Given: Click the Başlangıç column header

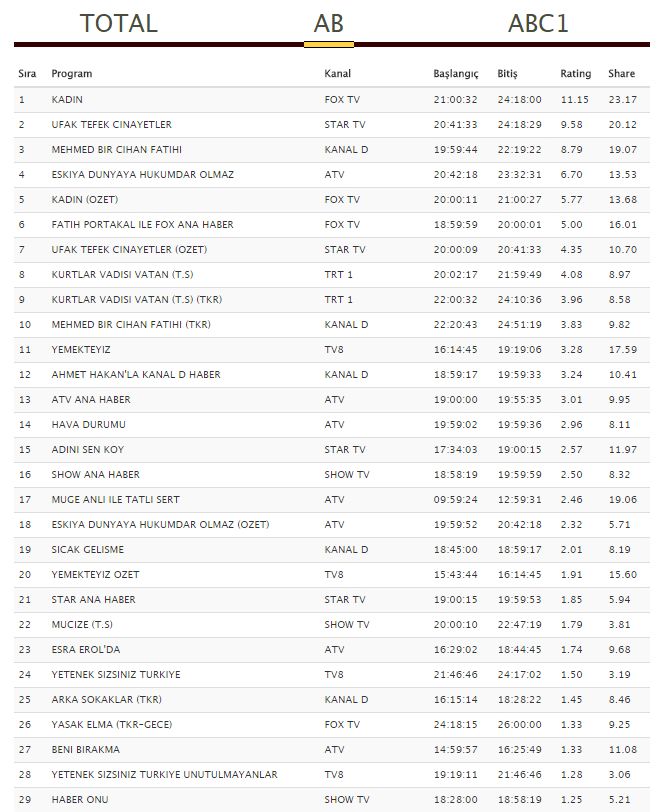Looking at the screenshot, I should [456, 74].
